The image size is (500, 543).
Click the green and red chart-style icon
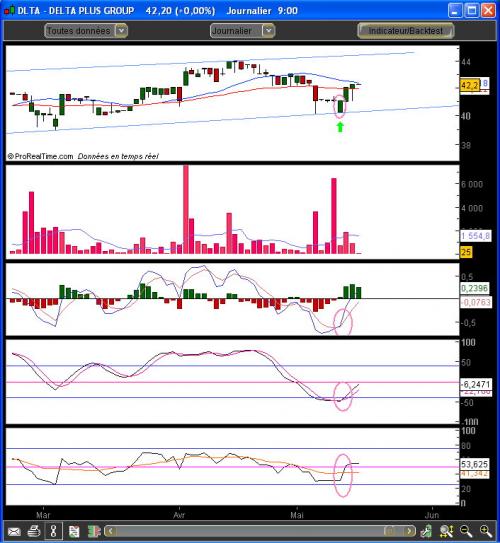(x=93, y=531)
